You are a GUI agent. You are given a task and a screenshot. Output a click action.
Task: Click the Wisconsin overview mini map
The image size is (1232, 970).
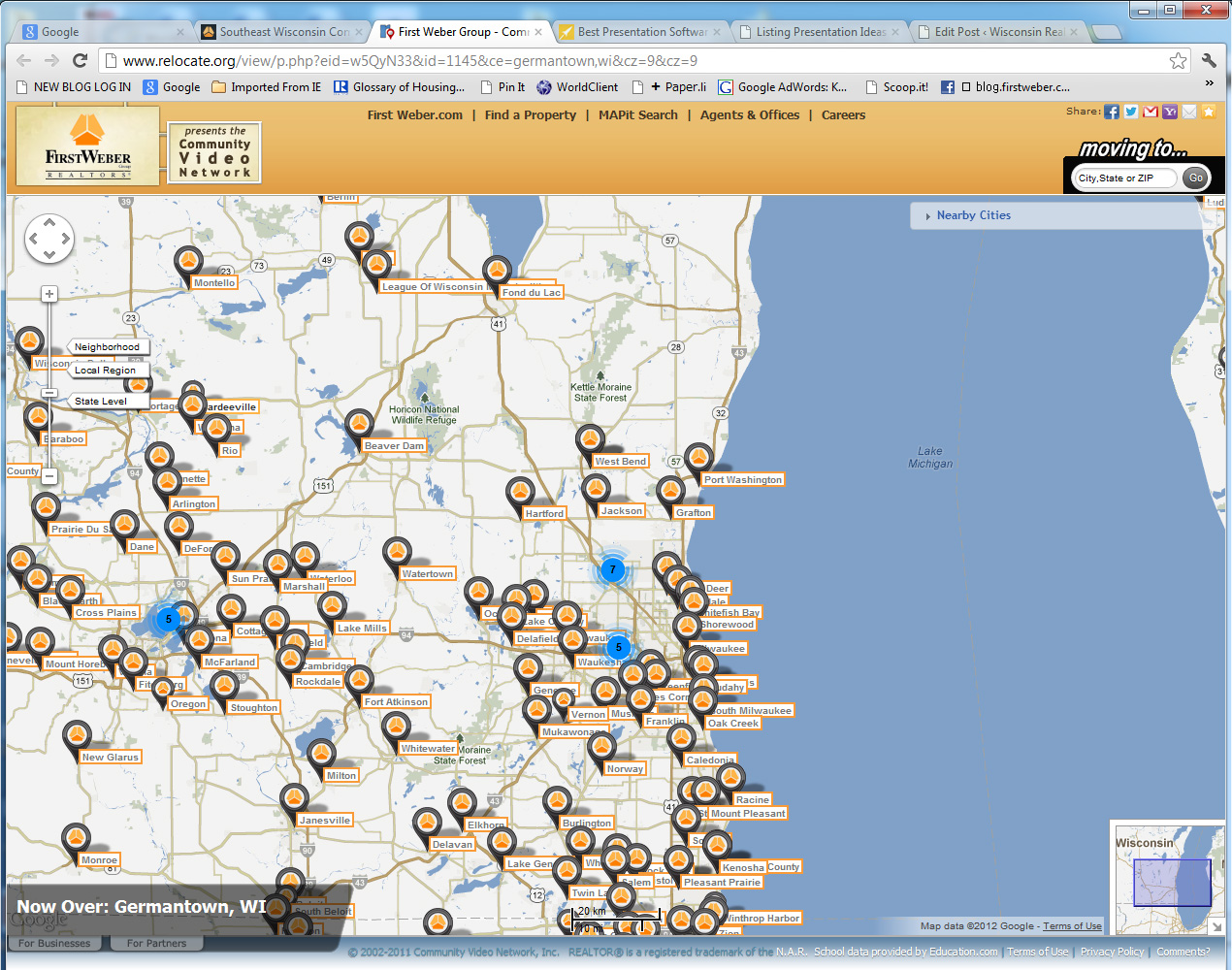pyautogui.click(x=1168, y=881)
